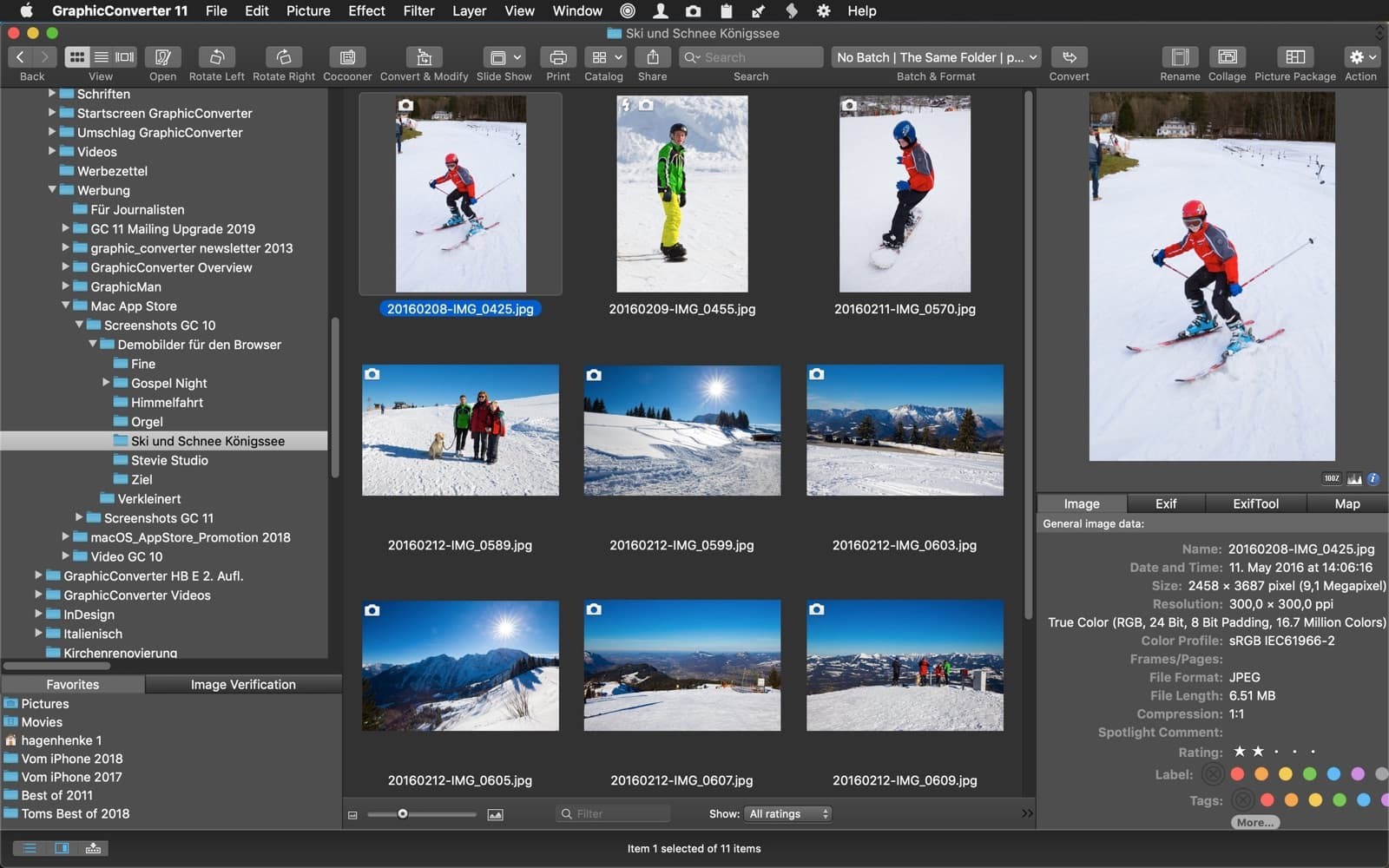Click the Rotate Right toolbar icon
This screenshot has height=868, width=1389.
[x=284, y=57]
